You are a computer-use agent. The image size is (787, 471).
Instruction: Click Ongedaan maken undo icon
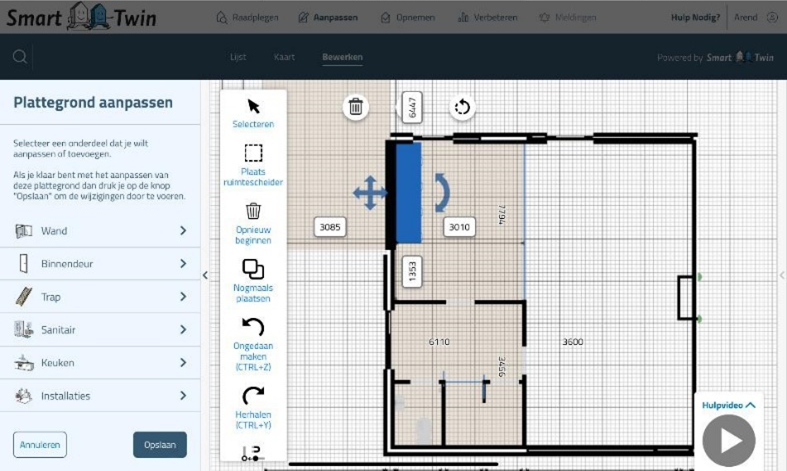pos(253,327)
